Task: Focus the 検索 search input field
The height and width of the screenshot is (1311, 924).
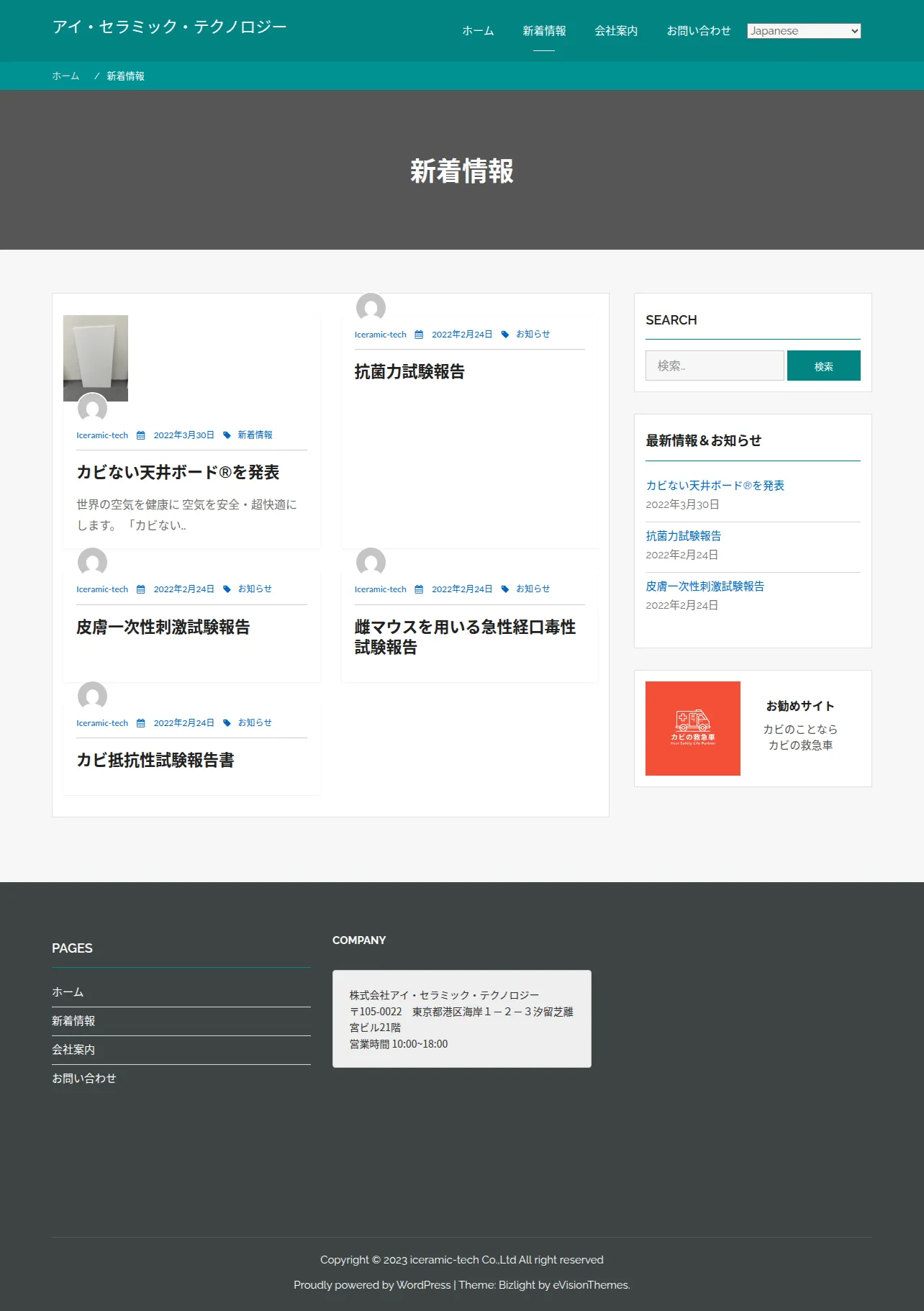Action: point(715,366)
